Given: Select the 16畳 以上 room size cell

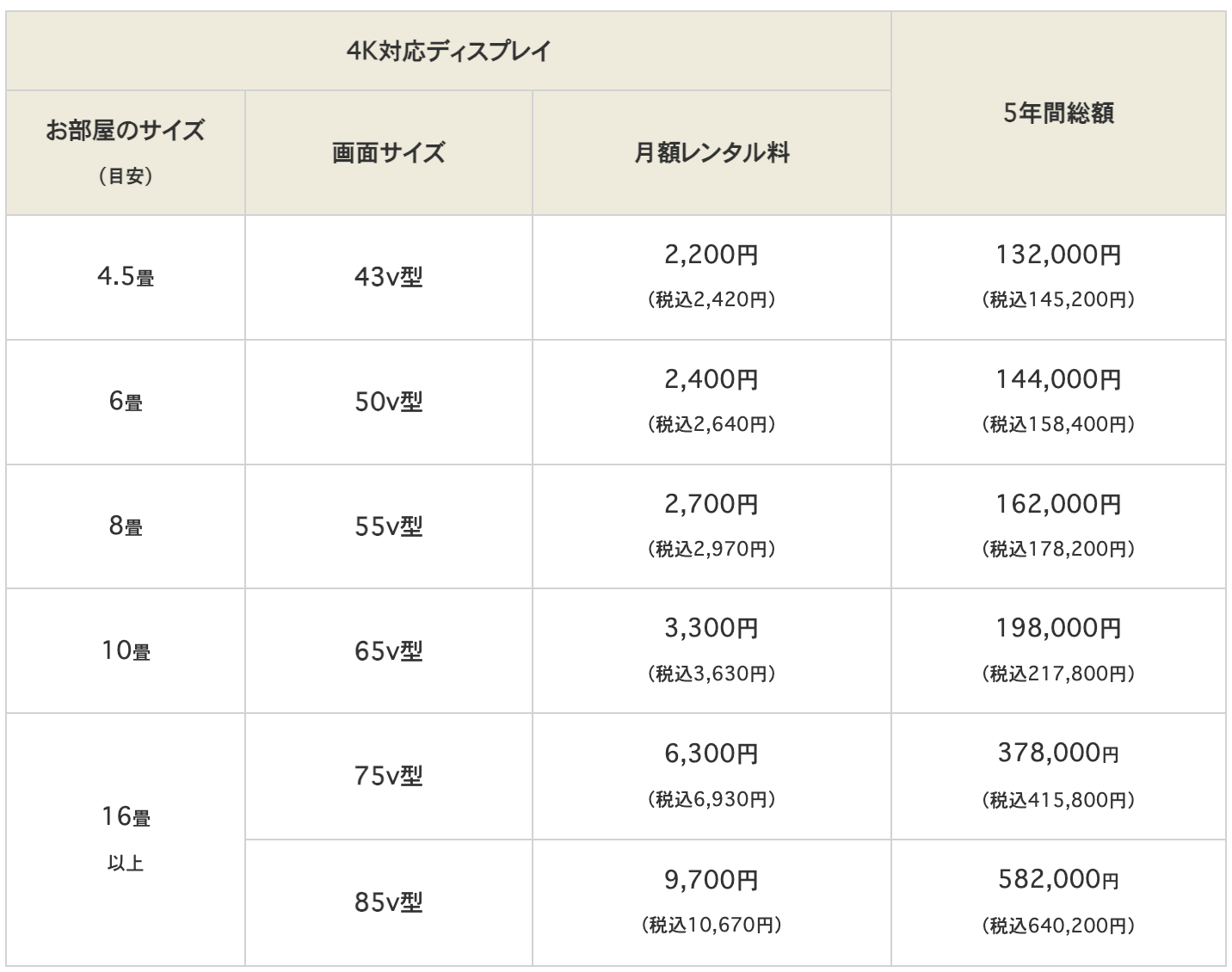Looking at the screenshot, I should tap(126, 840).
